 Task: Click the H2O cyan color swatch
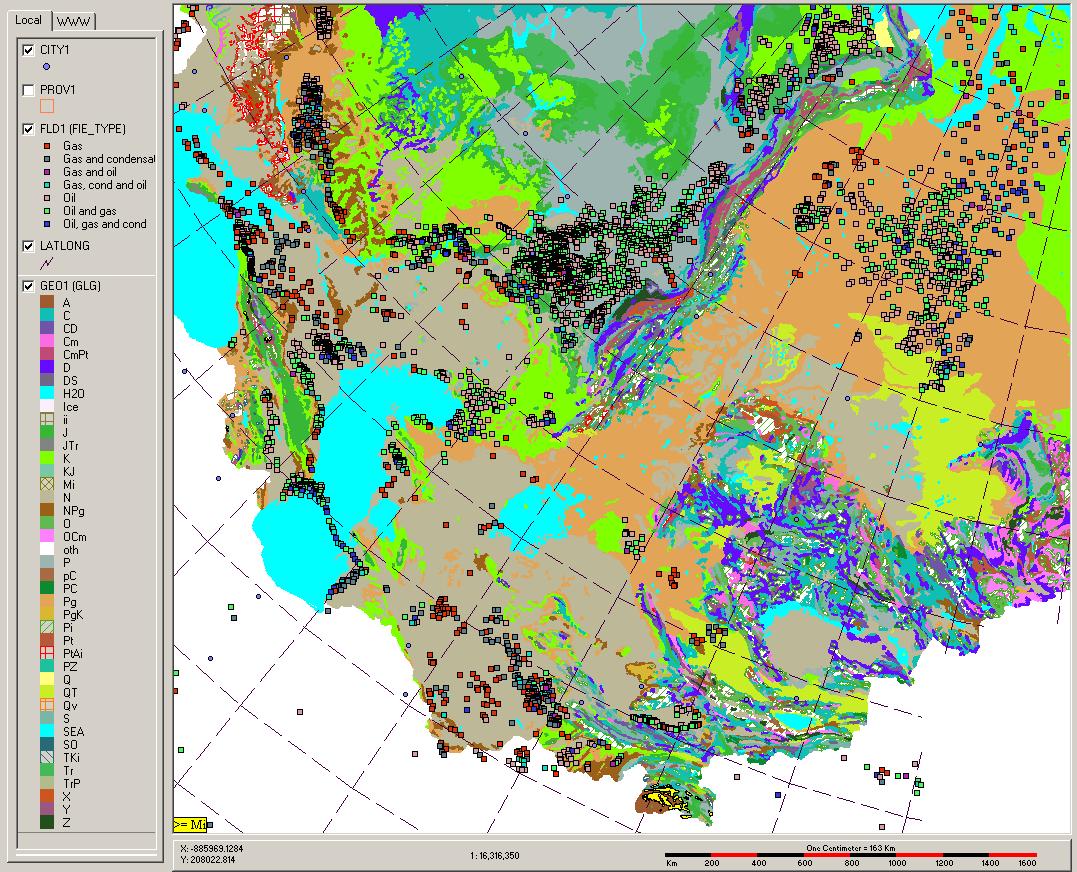point(46,393)
